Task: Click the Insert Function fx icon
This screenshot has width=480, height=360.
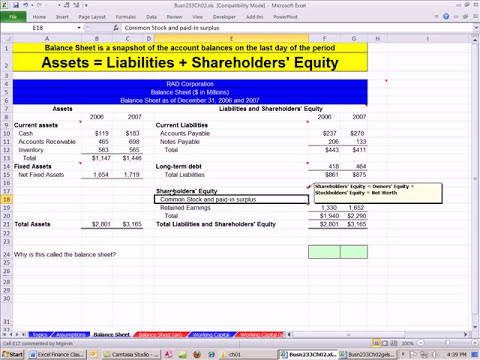Action: pyautogui.click(x=116, y=28)
